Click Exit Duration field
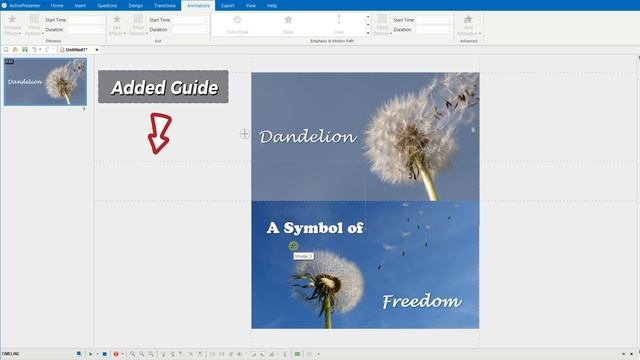This screenshot has width=640, height=360. tap(190, 29)
